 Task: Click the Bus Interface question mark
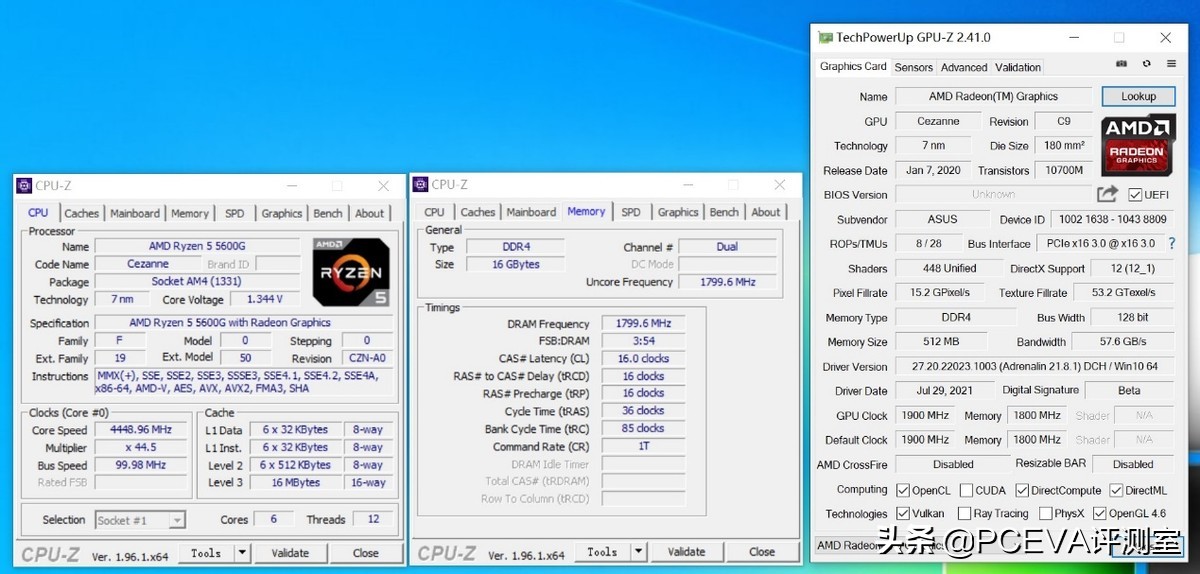[x=1171, y=244]
